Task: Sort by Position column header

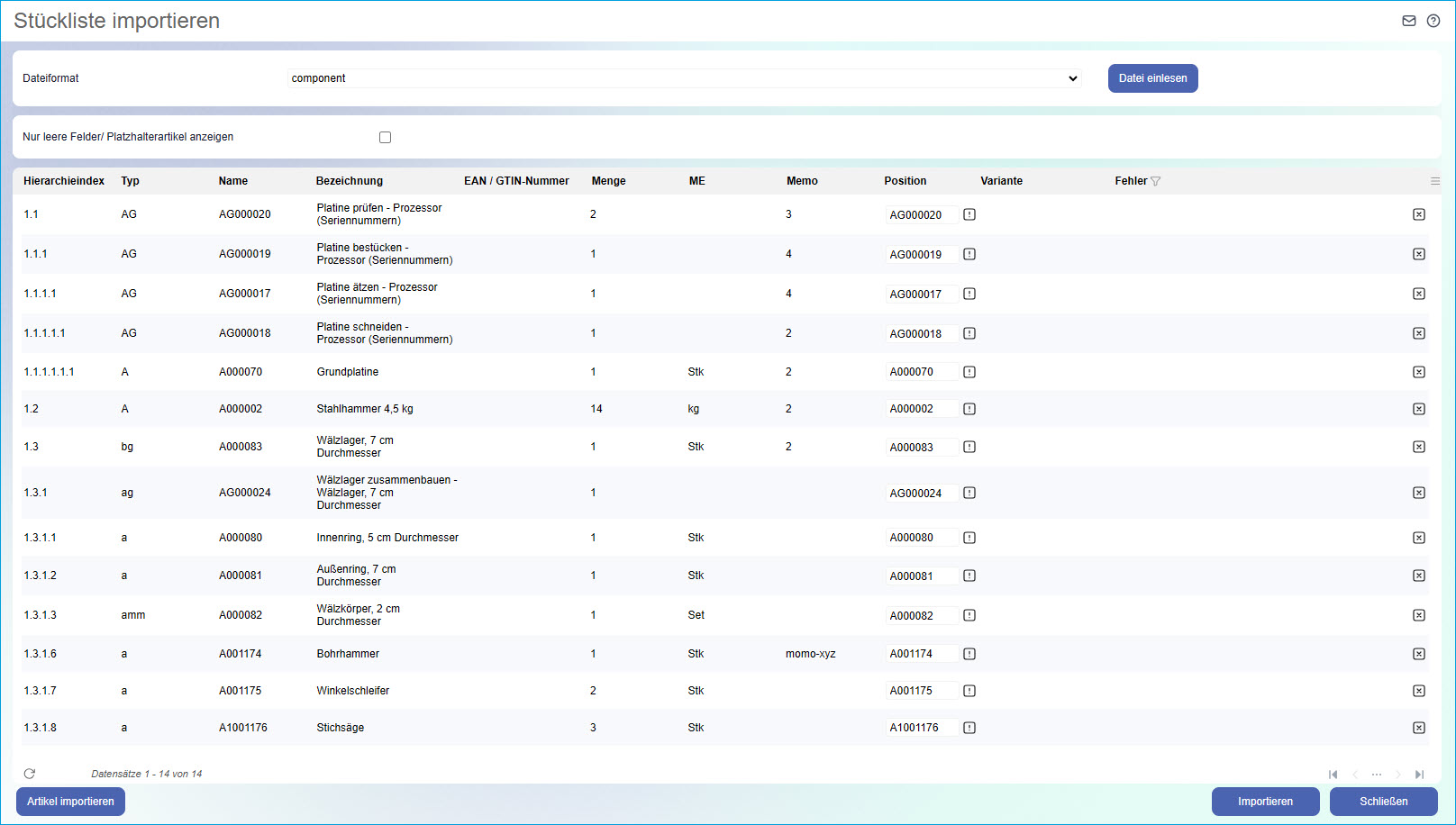Action: tap(905, 181)
